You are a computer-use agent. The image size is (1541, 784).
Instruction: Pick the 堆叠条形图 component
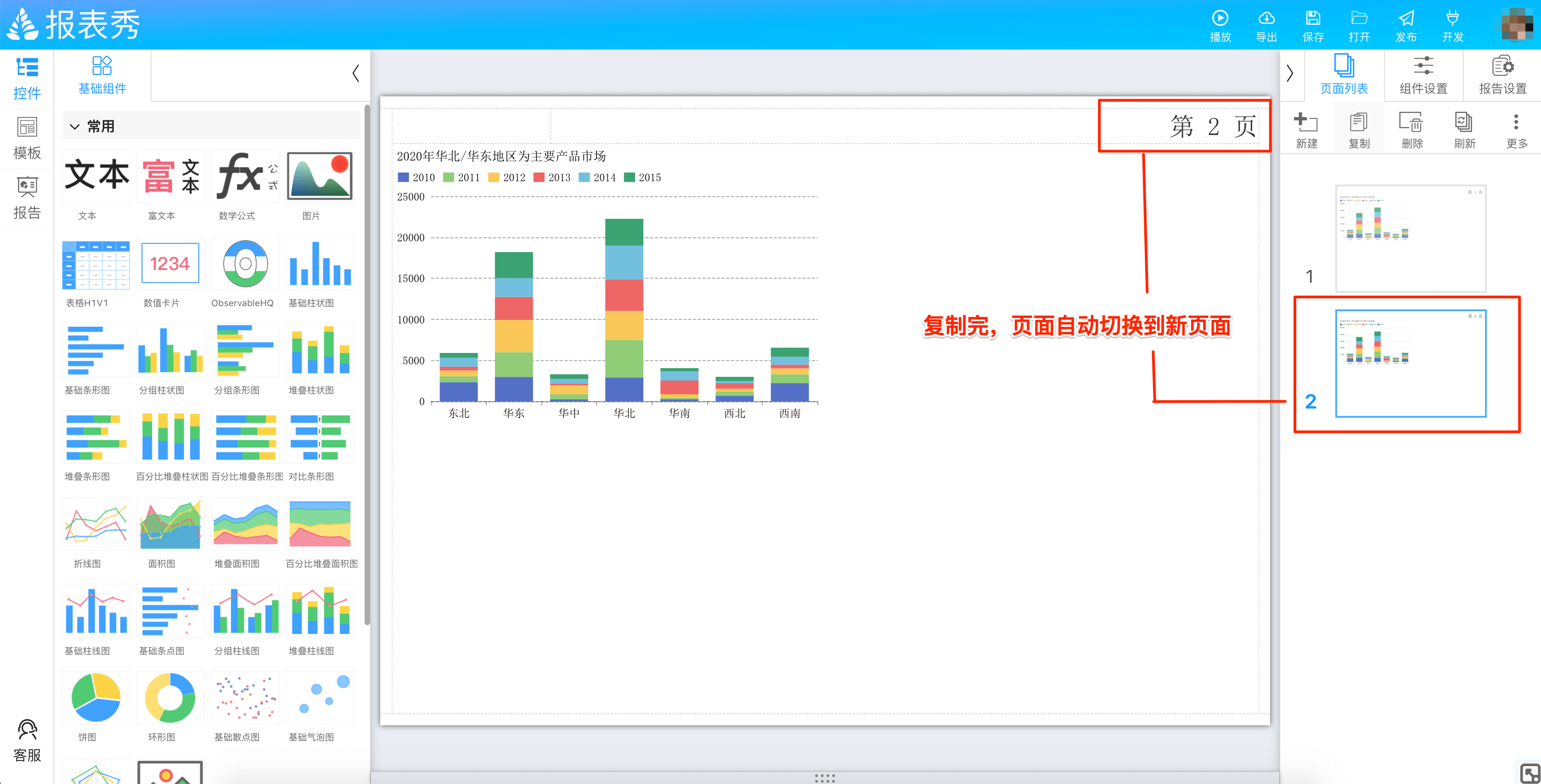click(x=96, y=437)
